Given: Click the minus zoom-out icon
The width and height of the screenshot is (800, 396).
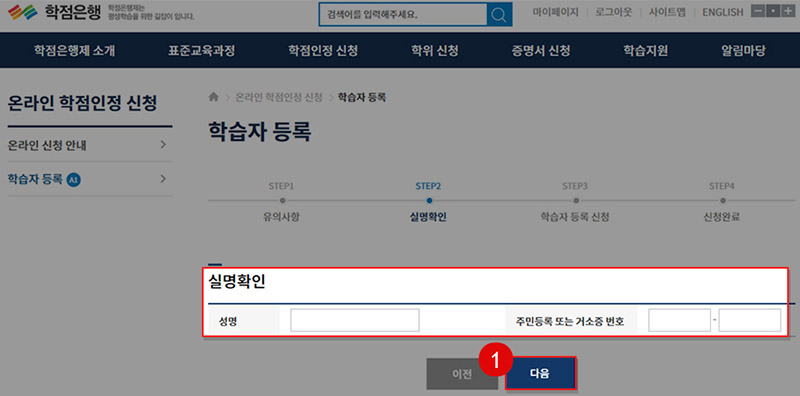Looking at the screenshot, I should click(x=758, y=11).
